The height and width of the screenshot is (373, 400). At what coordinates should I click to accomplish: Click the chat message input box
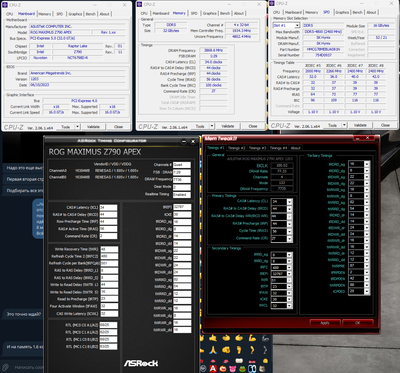point(29,367)
